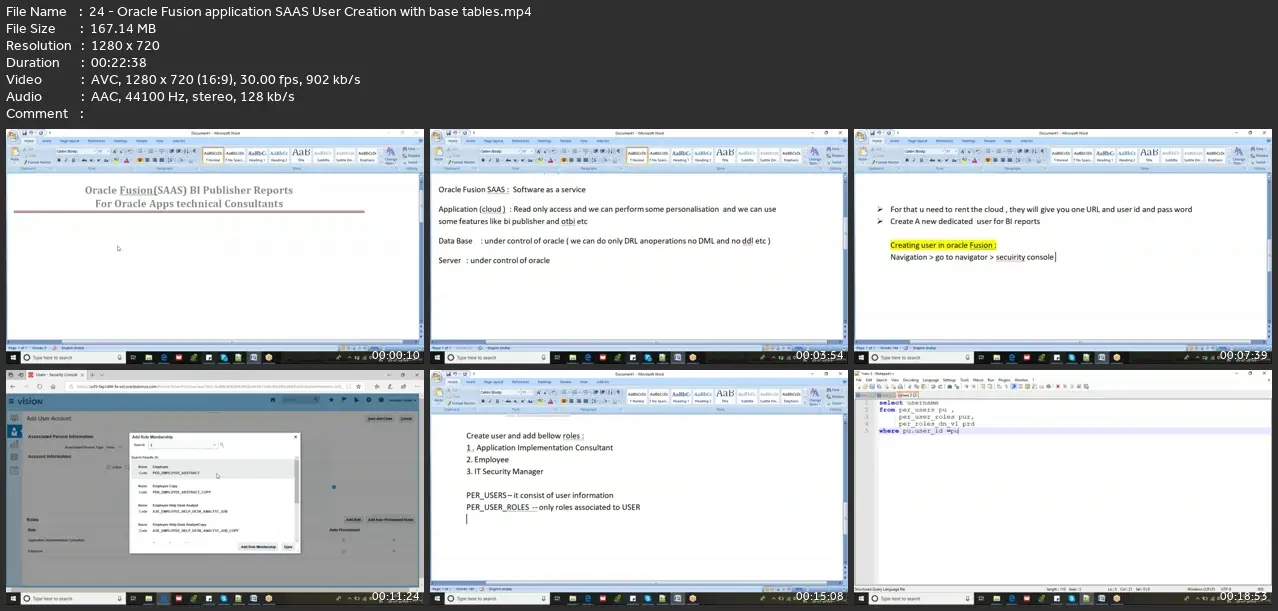Open the References tab in the 00:03:54 Word thumbnail
The width and height of the screenshot is (1278, 611).
(520, 141)
